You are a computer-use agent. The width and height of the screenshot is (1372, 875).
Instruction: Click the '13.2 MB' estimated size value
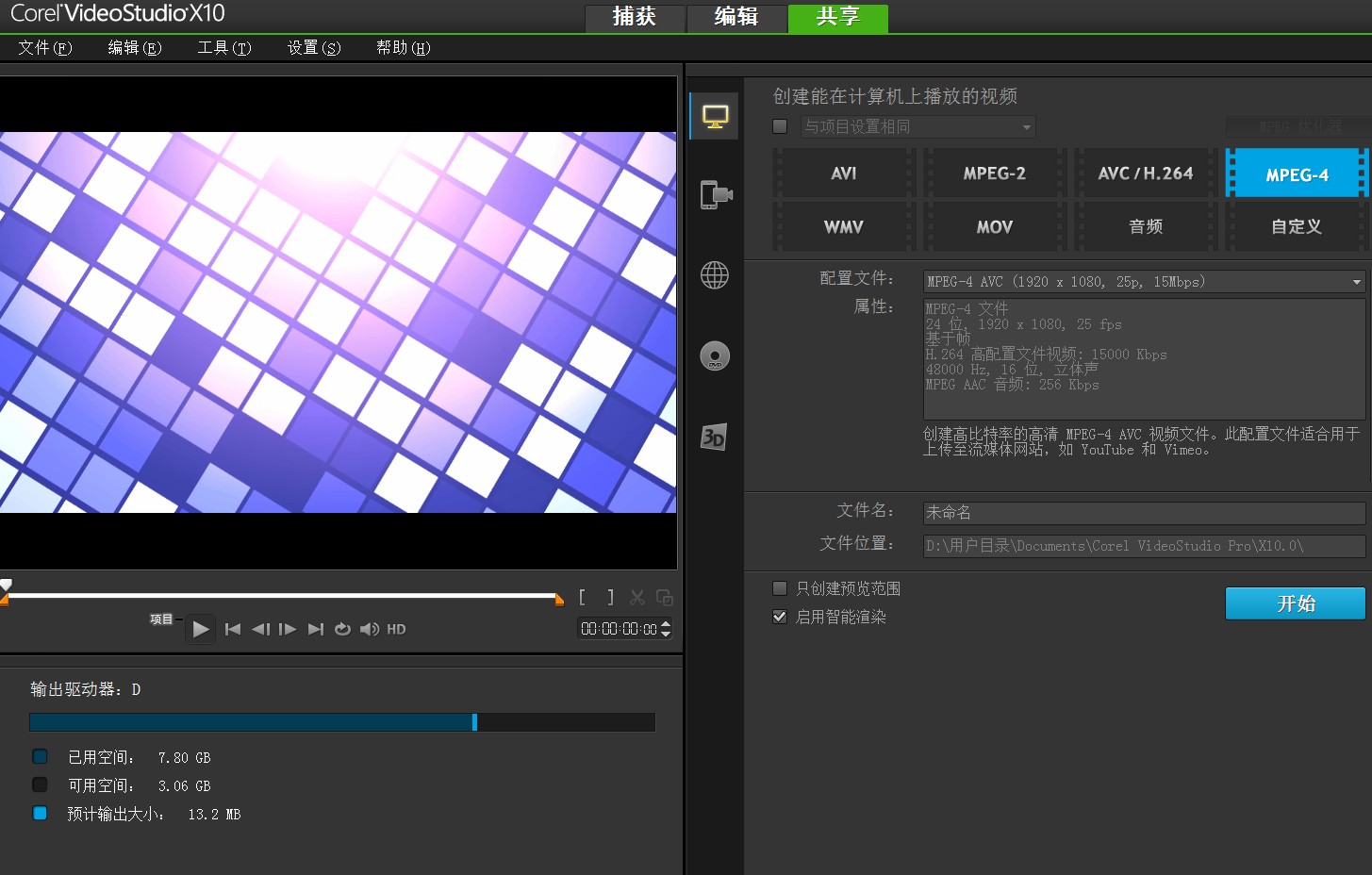click(214, 815)
